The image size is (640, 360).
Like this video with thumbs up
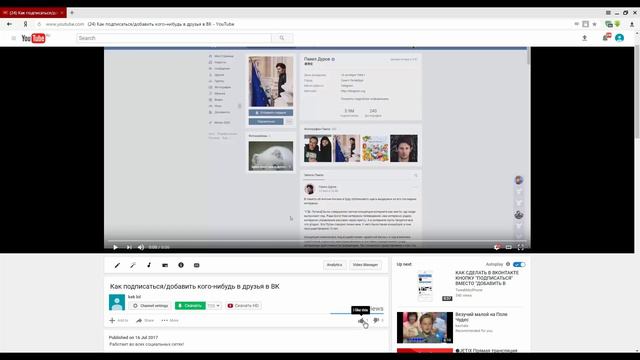pos(362,321)
